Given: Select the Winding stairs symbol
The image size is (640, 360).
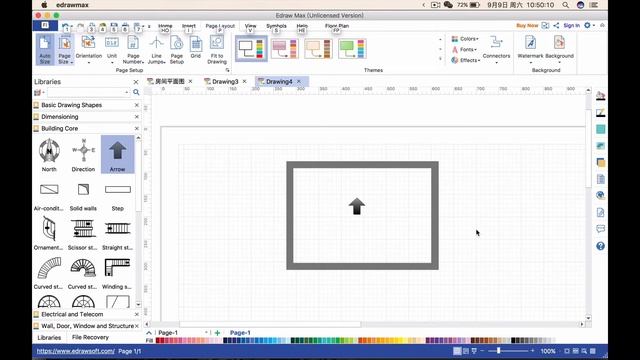Looking at the screenshot, I should 117,273.
